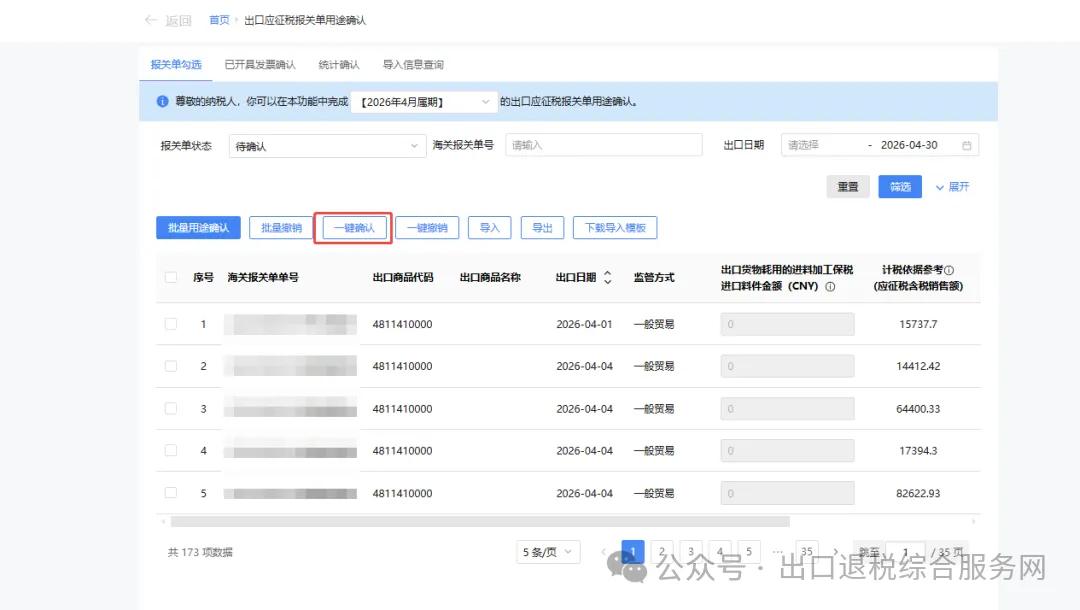Click the end date 2026-04-30 field
This screenshot has width=1080, height=610.
click(x=909, y=145)
